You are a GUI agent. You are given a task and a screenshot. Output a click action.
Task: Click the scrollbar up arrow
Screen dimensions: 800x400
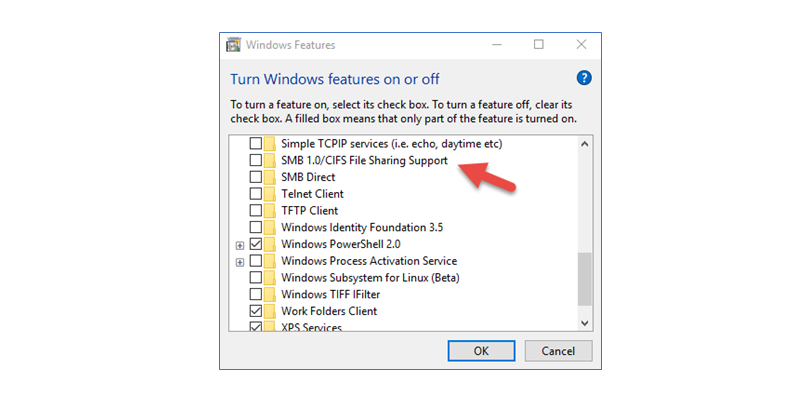(585, 144)
